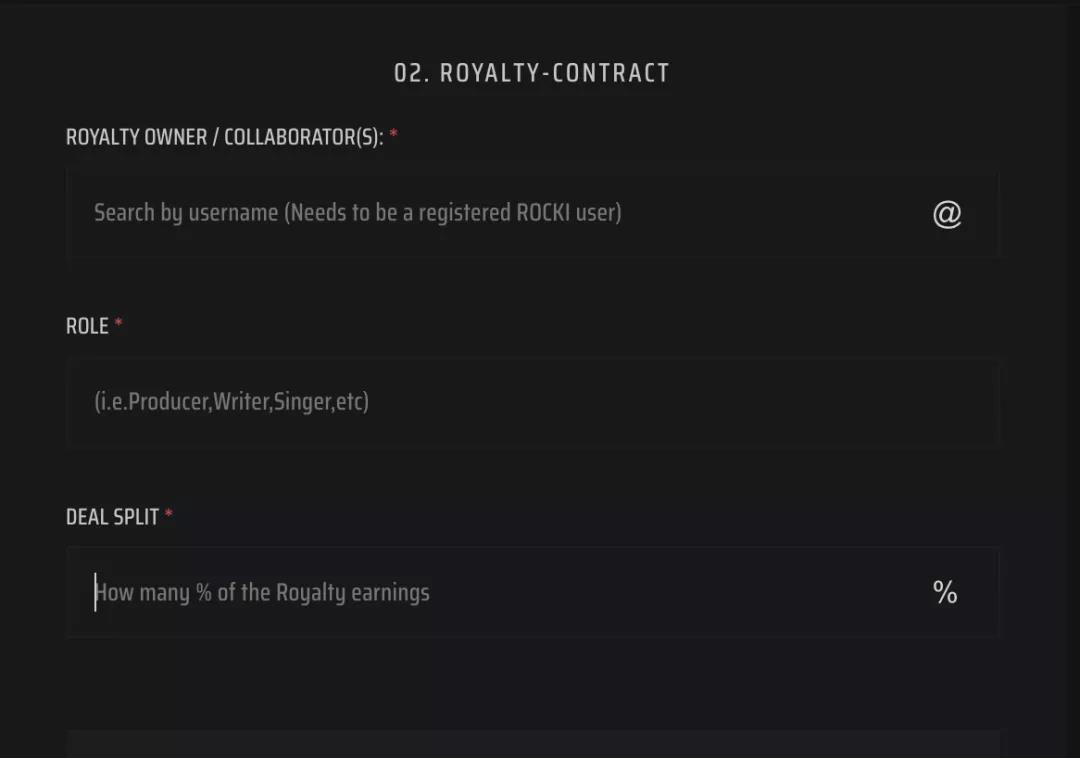1080x758 pixels.
Task: Click the ROLE field label
Action: coord(87,326)
